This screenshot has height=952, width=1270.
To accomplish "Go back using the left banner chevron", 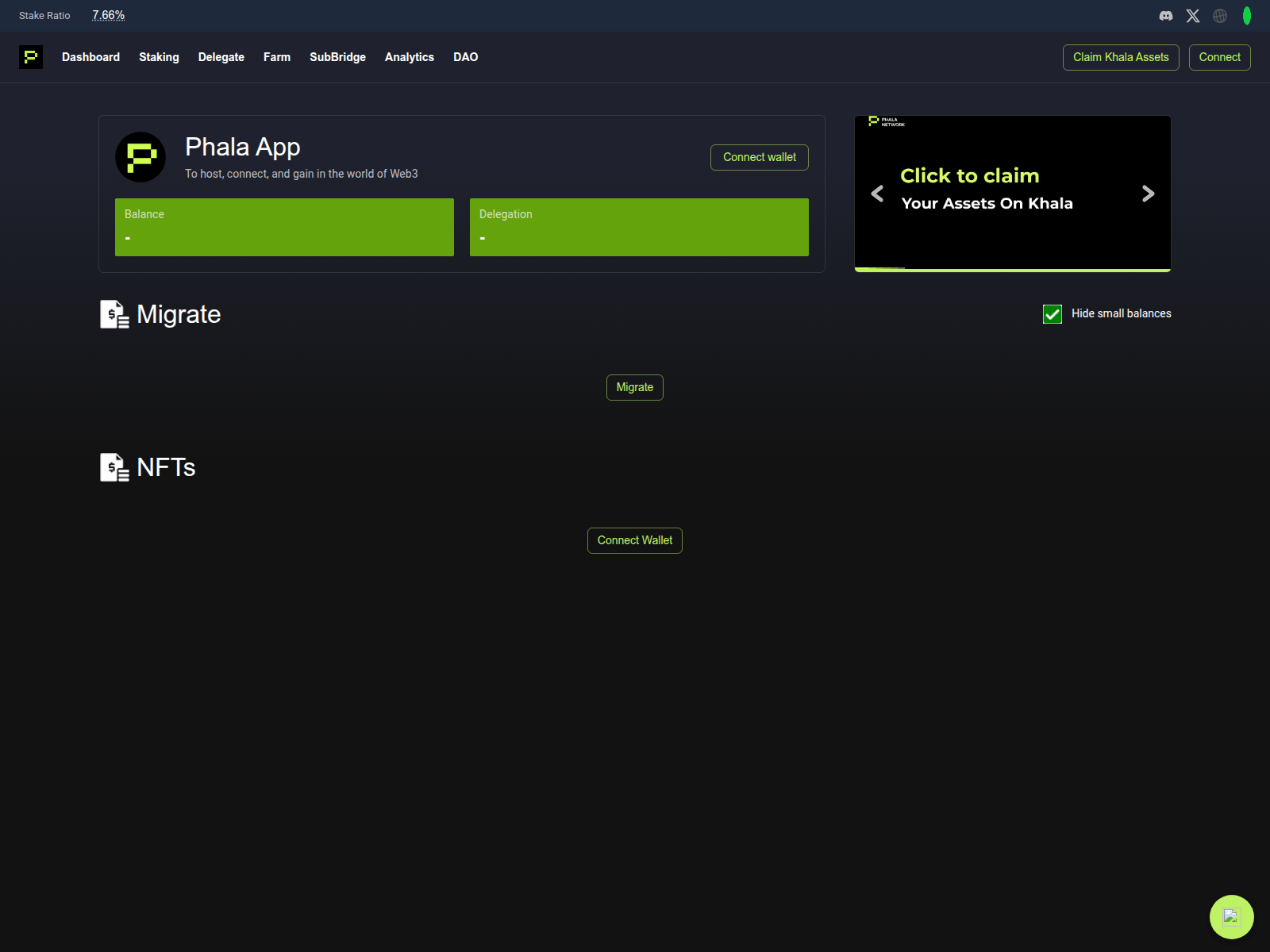I will [x=877, y=194].
